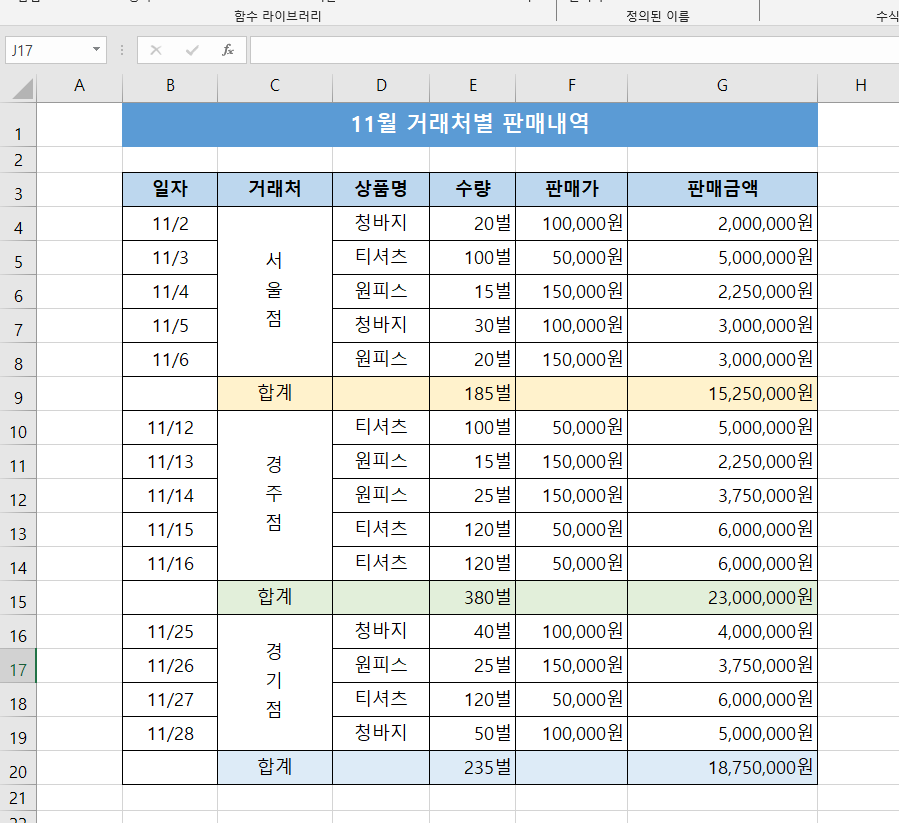Image resolution: width=899 pixels, height=823 pixels.
Task: Click the title '11월 거래처별 판매내역'
Action: 470,124
